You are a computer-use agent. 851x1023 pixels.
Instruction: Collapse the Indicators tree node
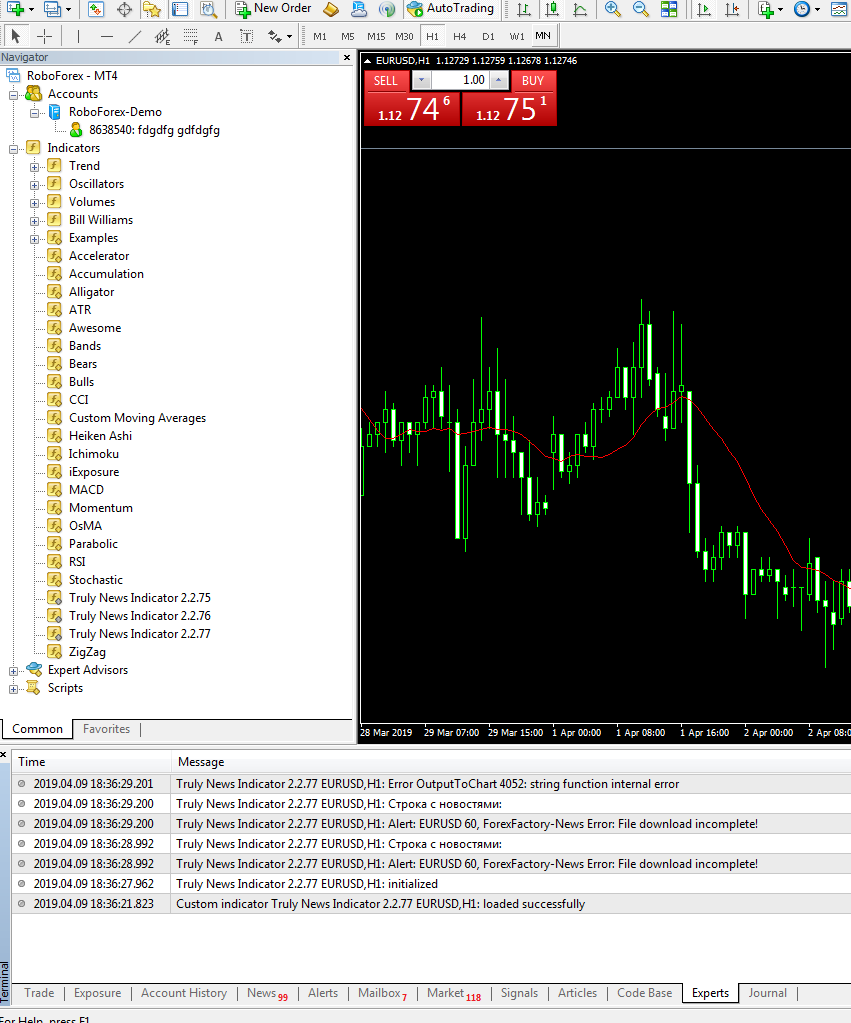(x=13, y=149)
